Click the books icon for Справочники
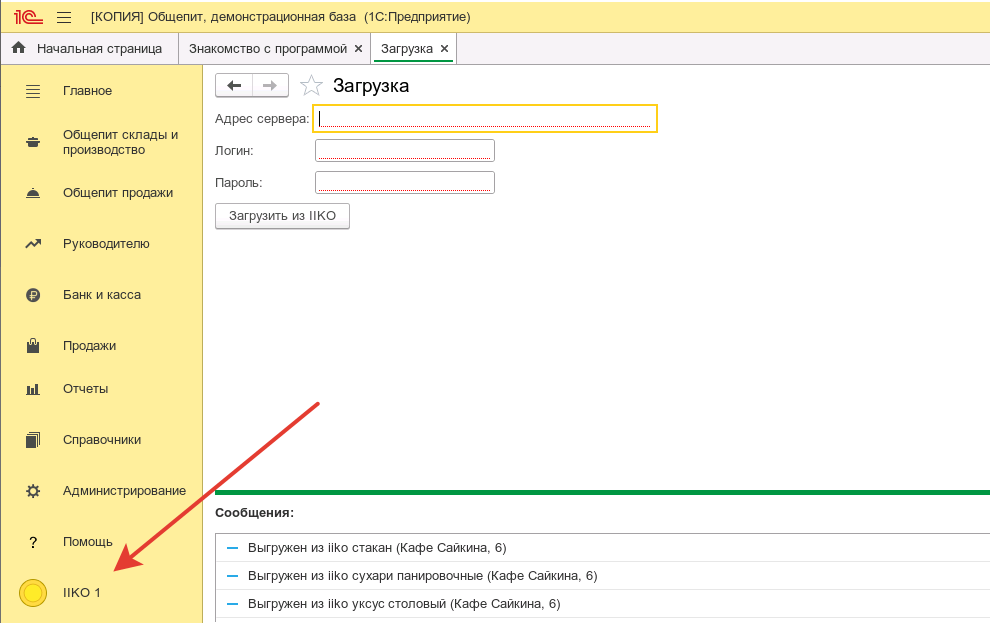Screen dimensions: 990x623 point(33,440)
